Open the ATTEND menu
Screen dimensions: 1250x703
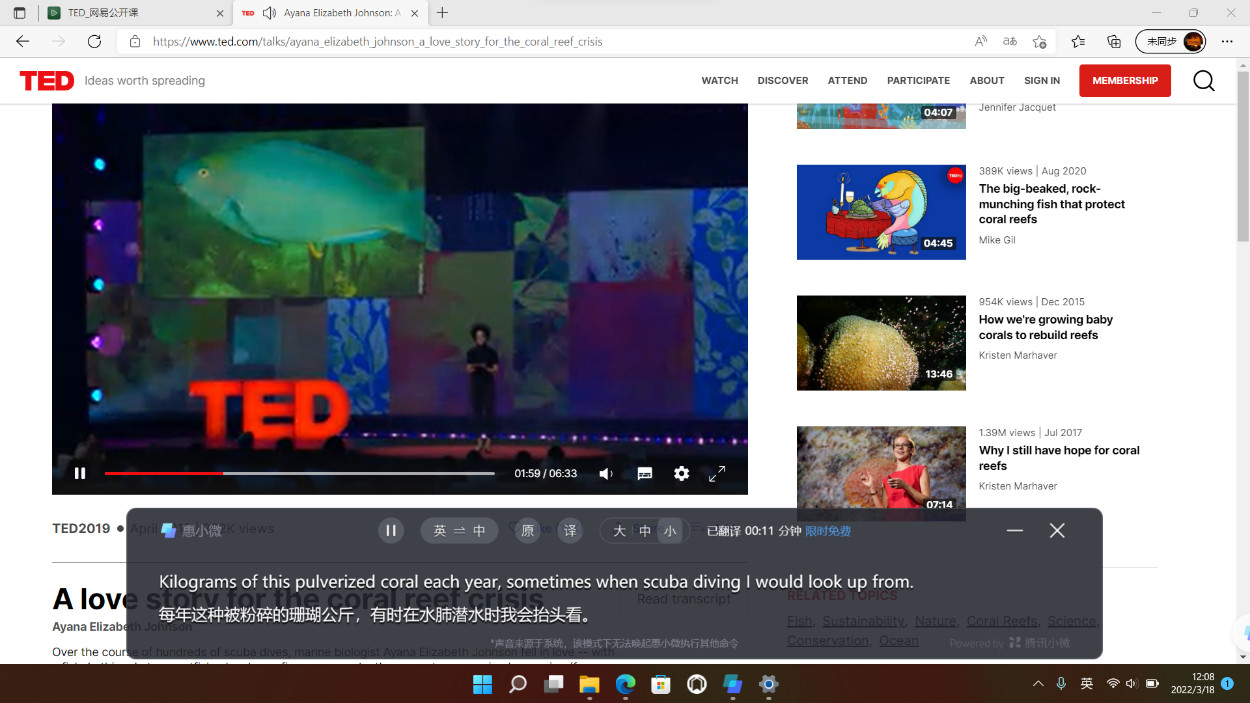tap(847, 81)
